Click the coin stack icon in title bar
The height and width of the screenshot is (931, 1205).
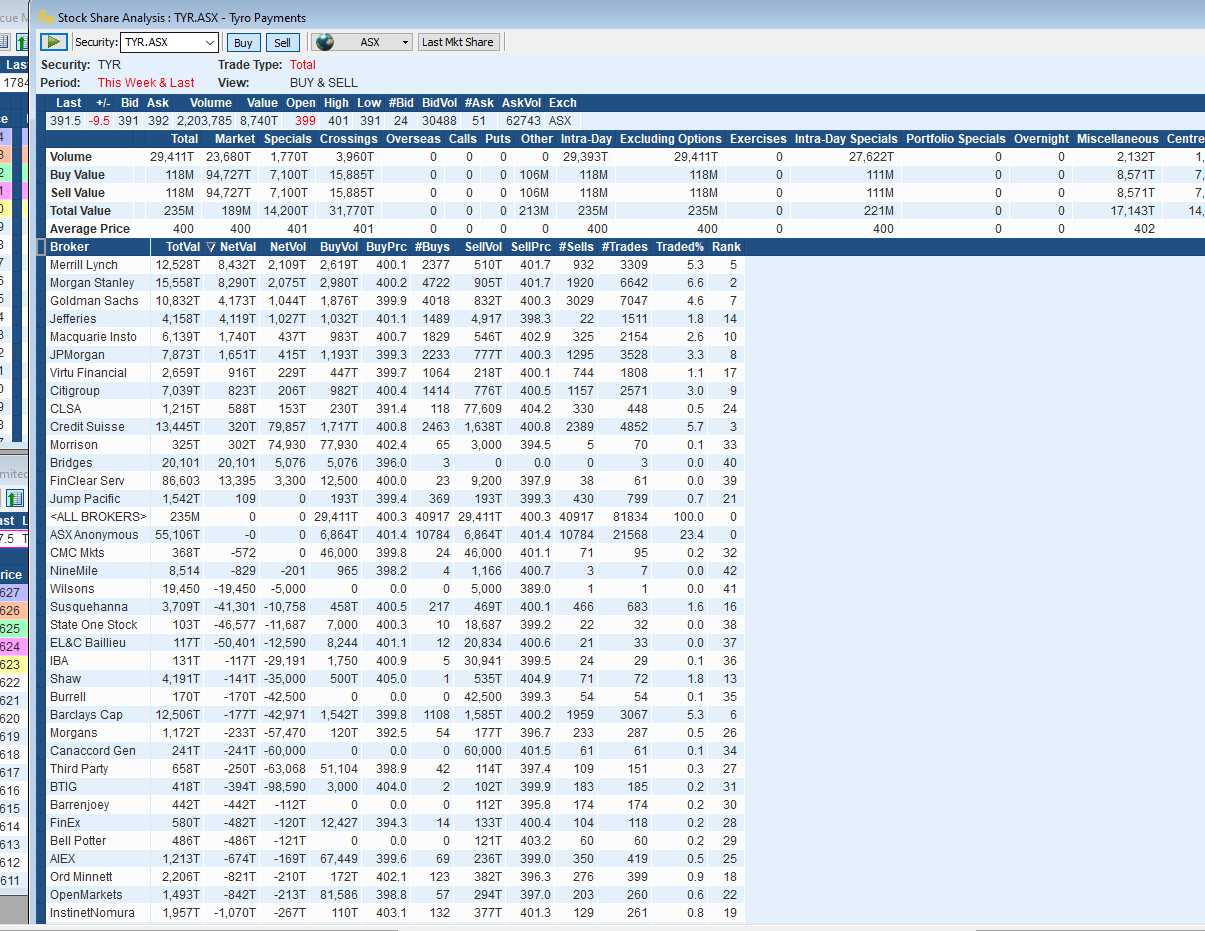point(46,17)
